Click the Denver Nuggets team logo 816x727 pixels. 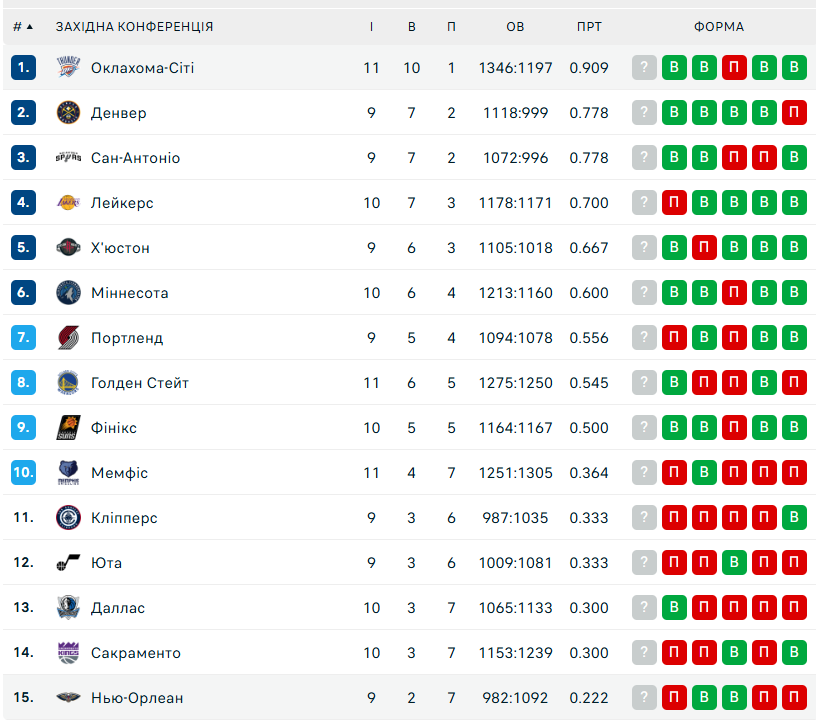click(x=68, y=113)
